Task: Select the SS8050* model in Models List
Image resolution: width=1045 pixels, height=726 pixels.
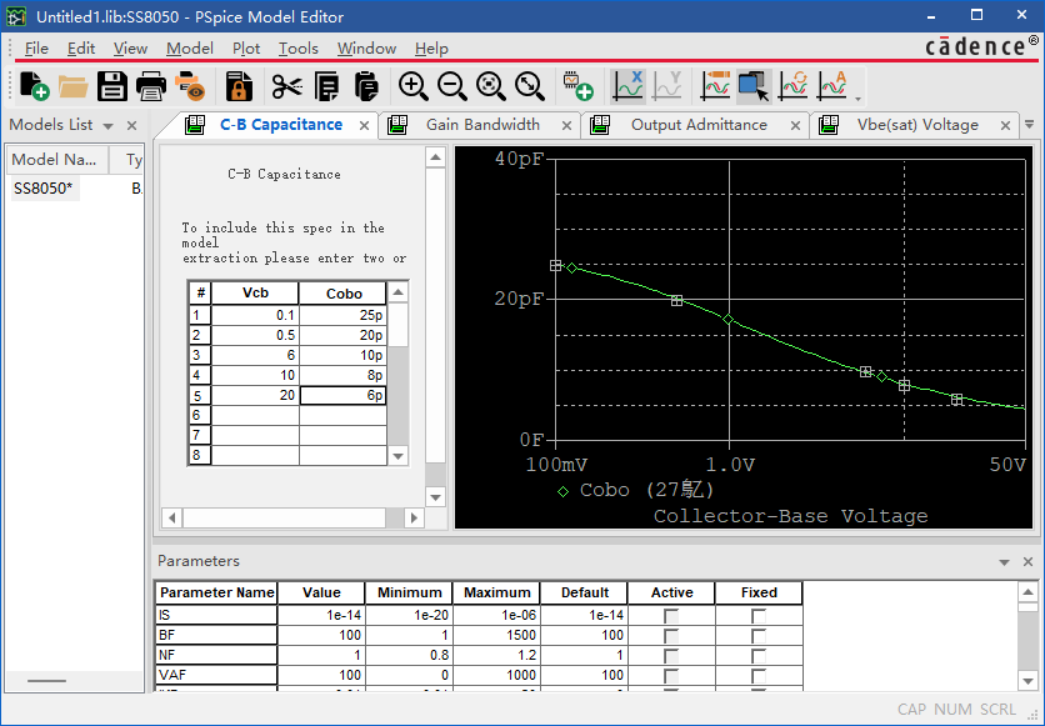Action: click(x=43, y=189)
